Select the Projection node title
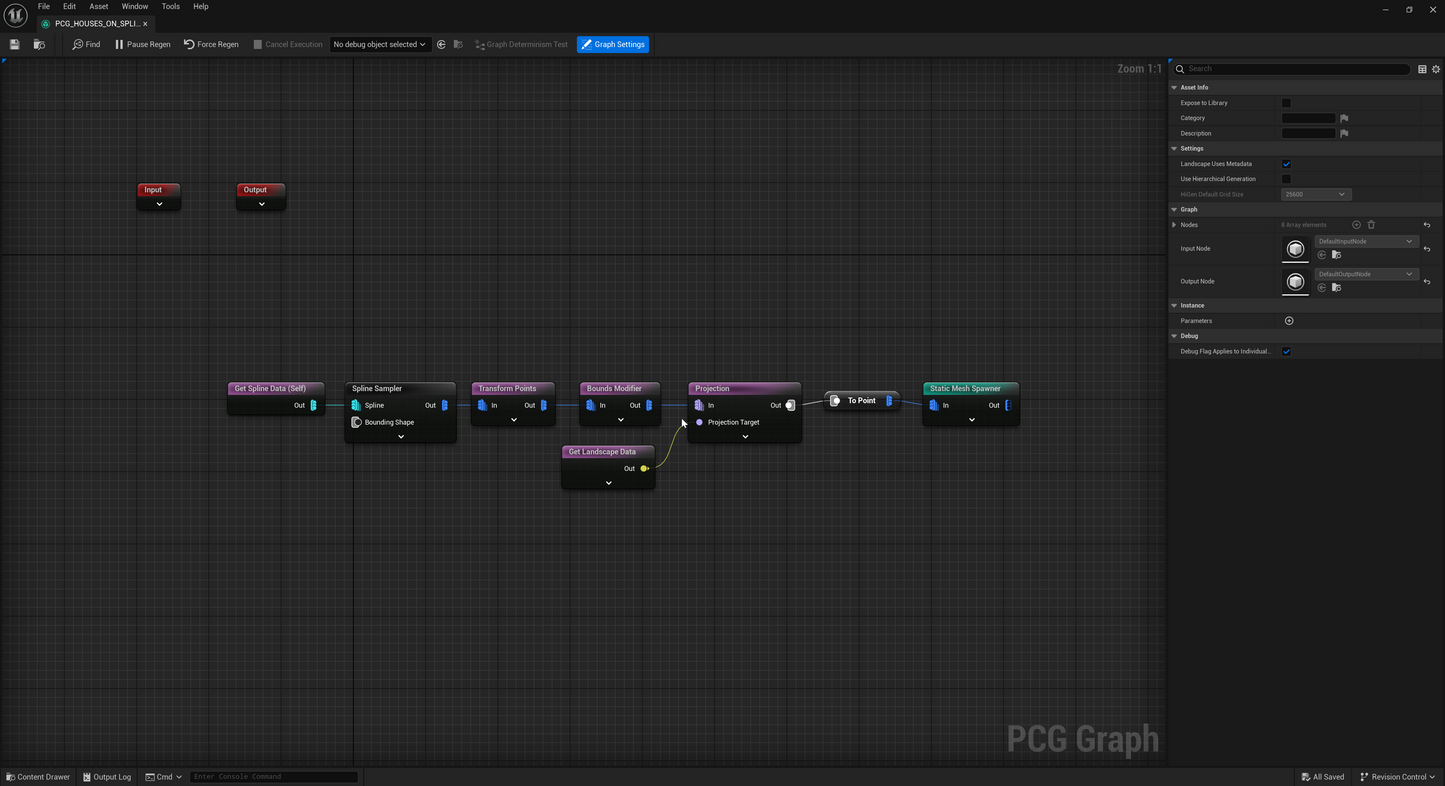Viewport: 1445px width, 786px height. [712, 388]
